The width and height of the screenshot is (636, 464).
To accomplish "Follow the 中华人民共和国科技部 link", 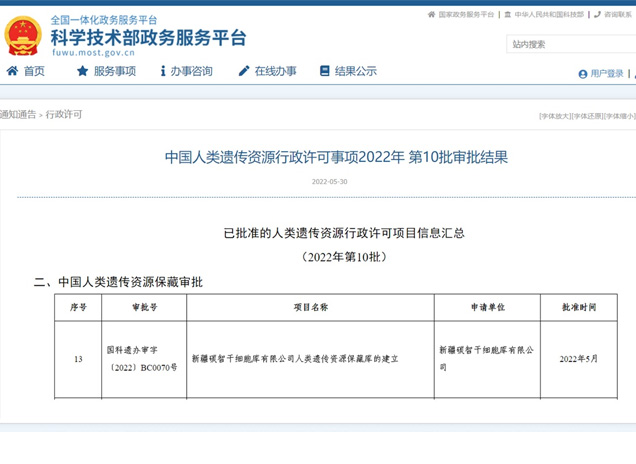I will click(549, 15).
